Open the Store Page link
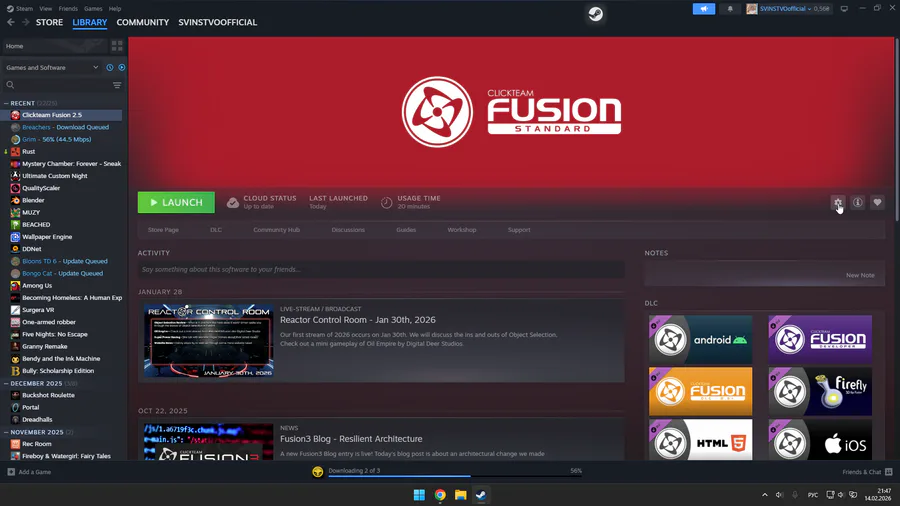The width and height of the screenshot is (900, 506). [163, 229]
